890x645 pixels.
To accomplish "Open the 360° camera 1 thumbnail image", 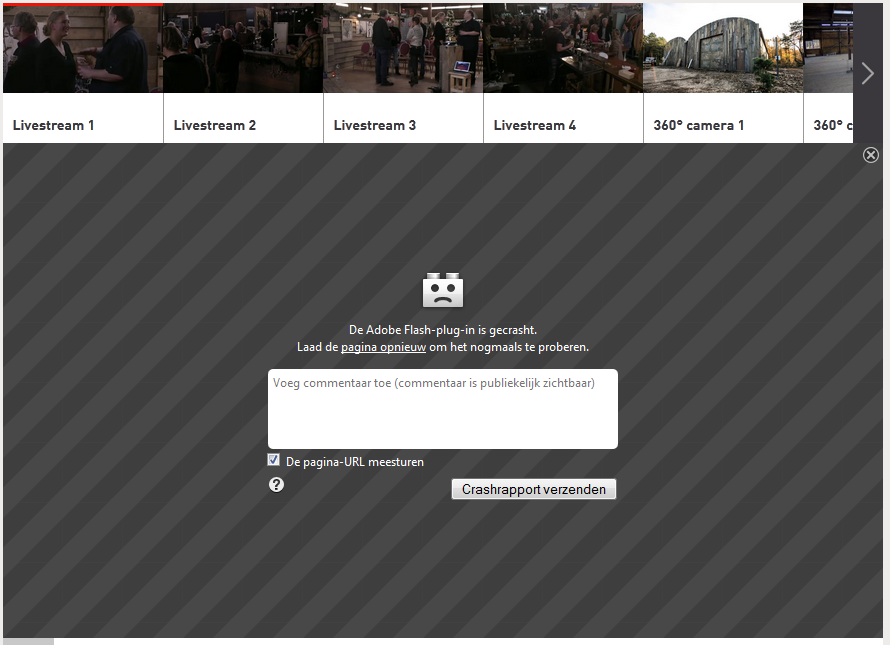I will coord(723,48).
